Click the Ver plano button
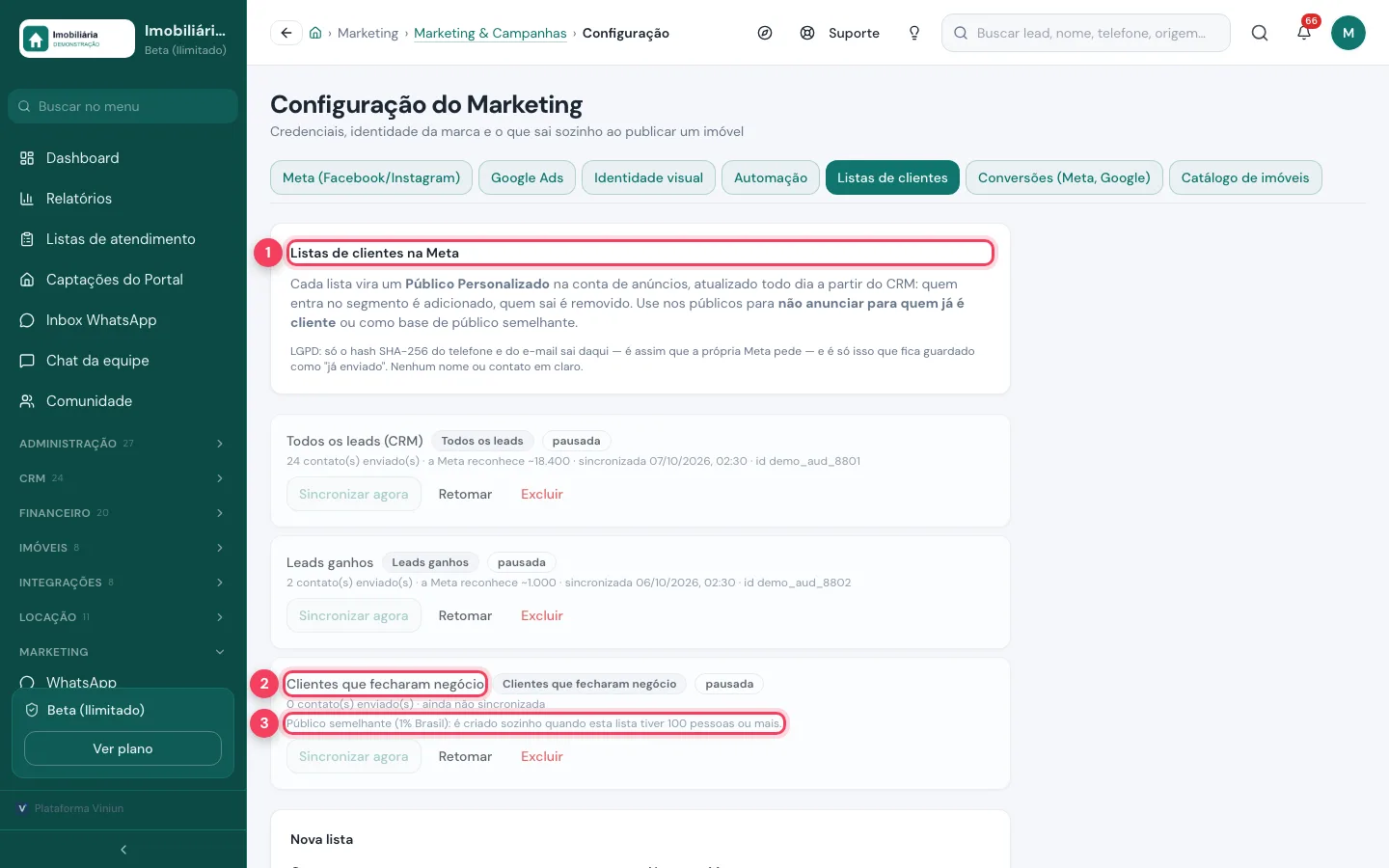The width and height of the screenshot is (1389, 868). [123, 748]
